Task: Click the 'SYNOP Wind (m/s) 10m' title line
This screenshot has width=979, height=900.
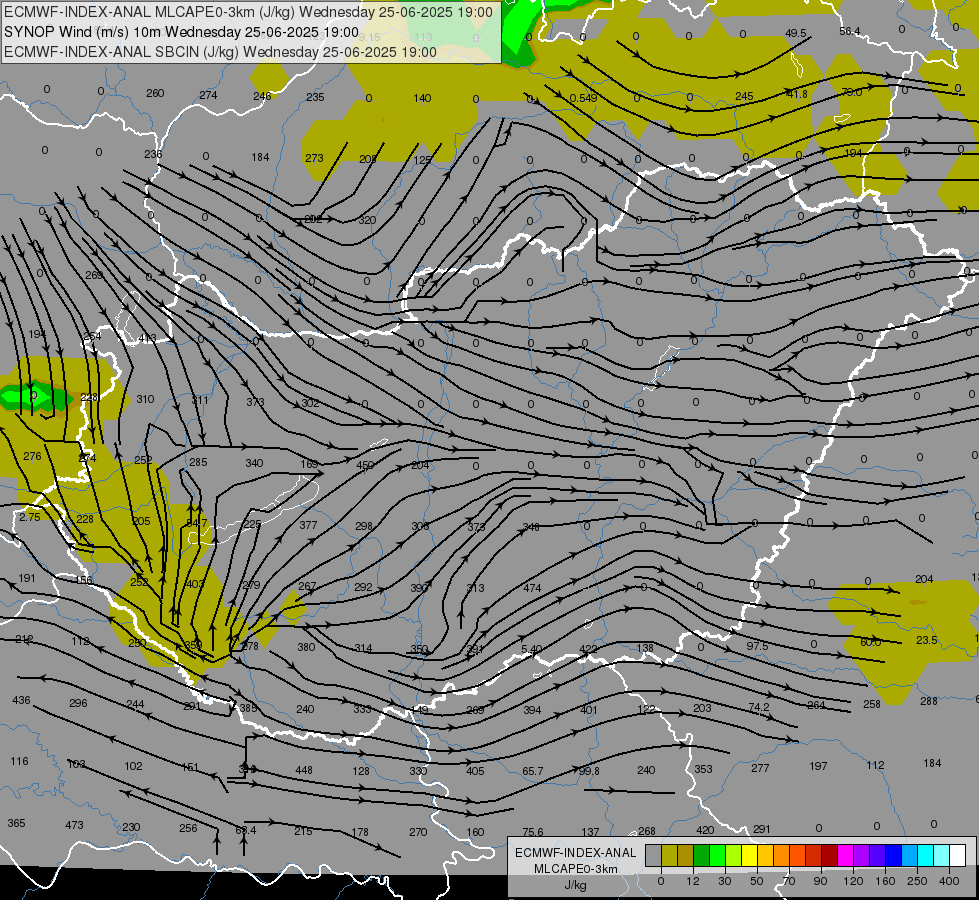Action: click(181, 32)
